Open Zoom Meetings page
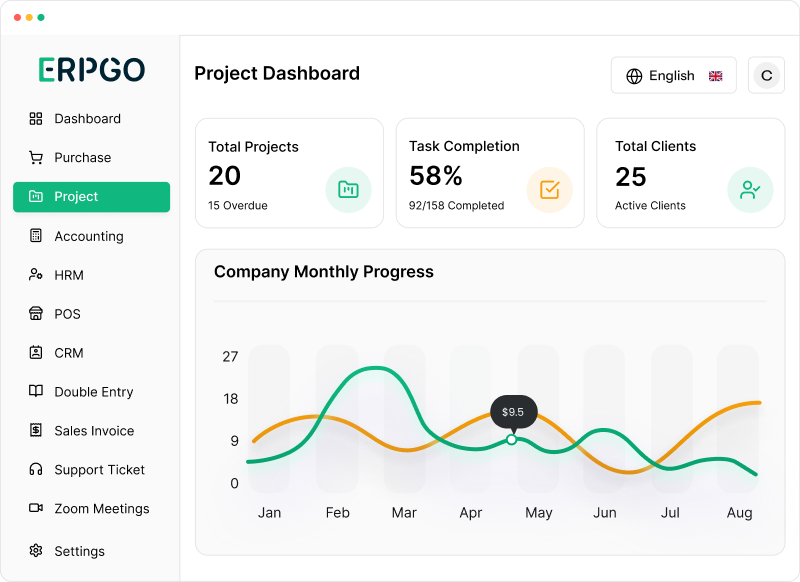This screenshot has height=582, width=800. 91,509
